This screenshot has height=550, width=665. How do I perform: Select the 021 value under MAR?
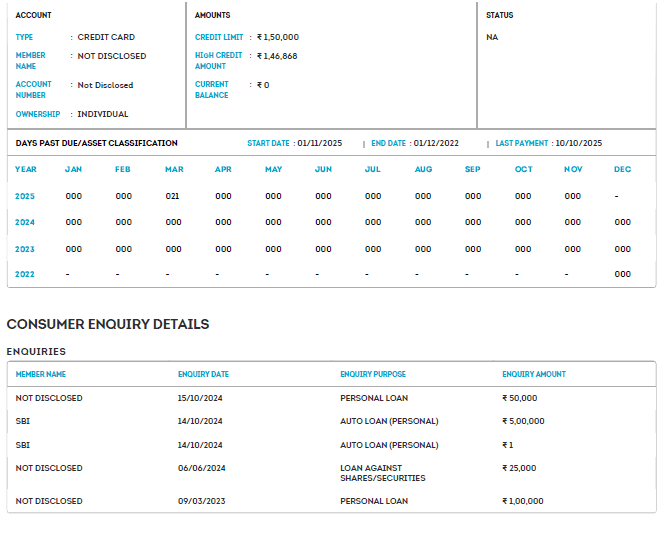tap(173, 196)
